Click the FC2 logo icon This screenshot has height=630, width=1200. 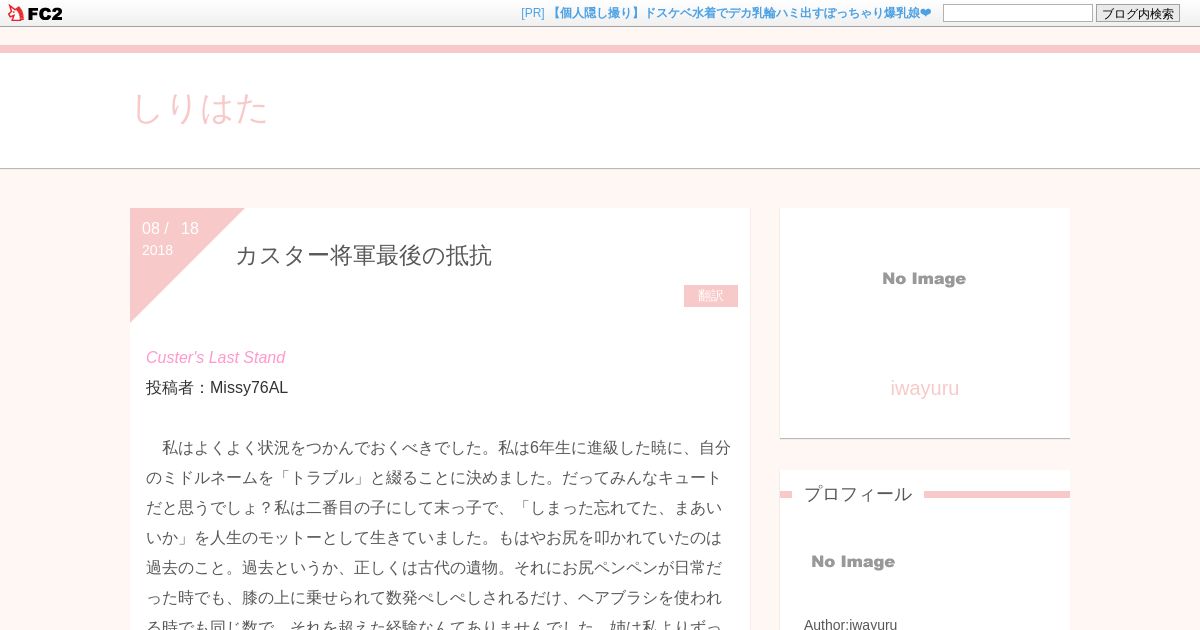point(35,13)
